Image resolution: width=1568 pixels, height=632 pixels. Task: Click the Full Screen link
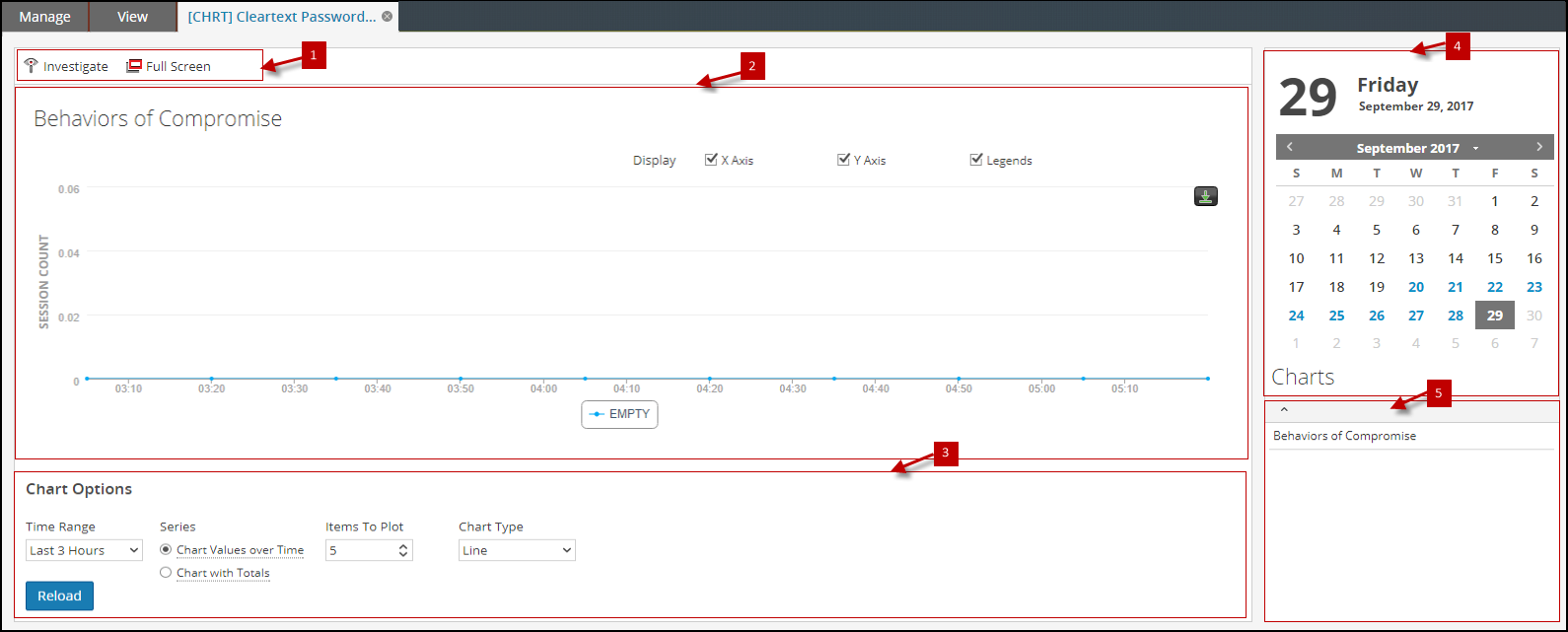(178, 66)
